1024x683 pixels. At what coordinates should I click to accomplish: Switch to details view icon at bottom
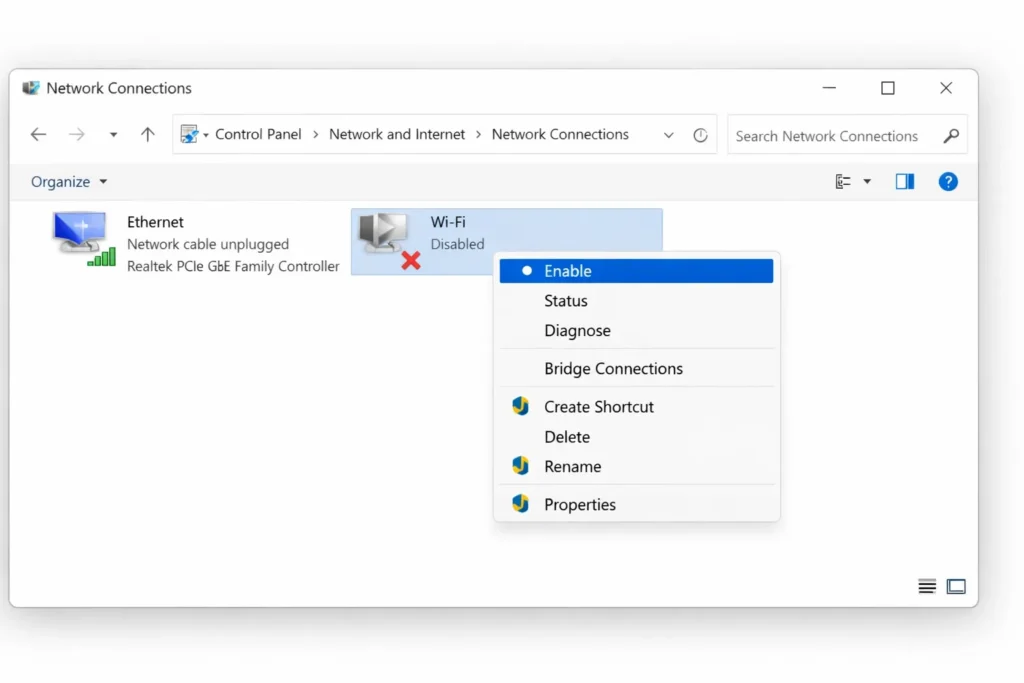(927, 587)
